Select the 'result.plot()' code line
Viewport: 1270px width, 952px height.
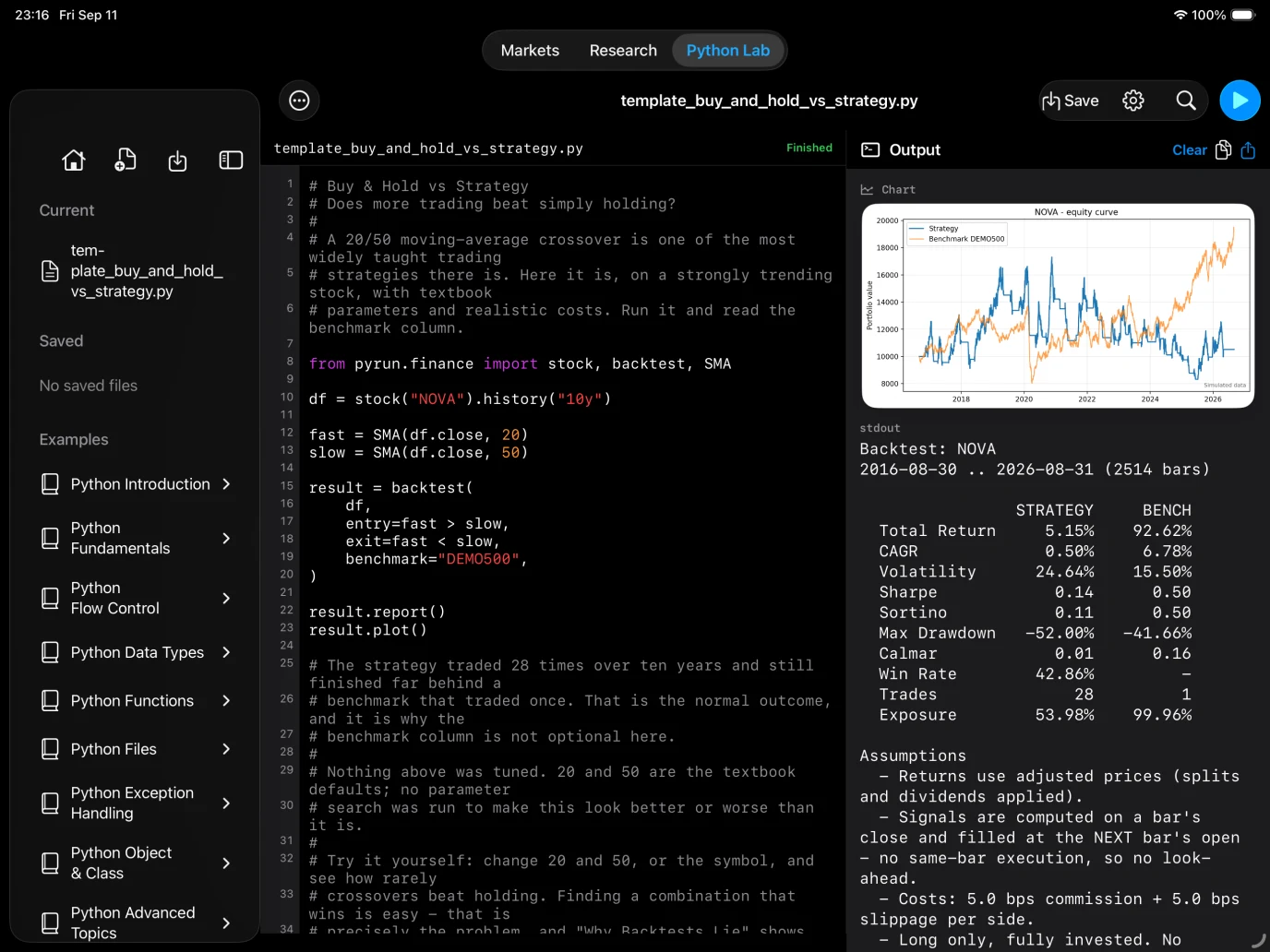[x=367, y=630]
